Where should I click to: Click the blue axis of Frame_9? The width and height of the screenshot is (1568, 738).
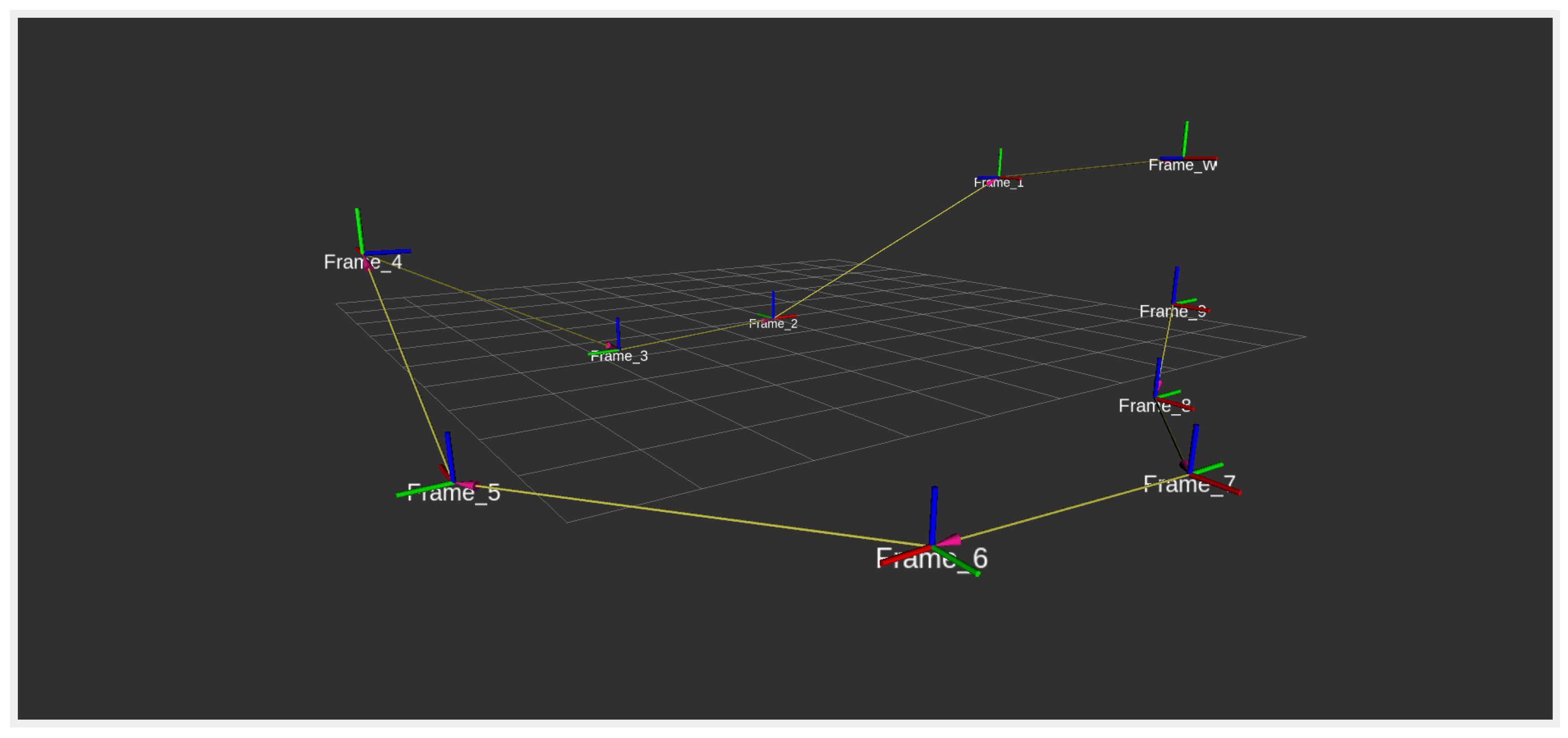coord(1175,283)
